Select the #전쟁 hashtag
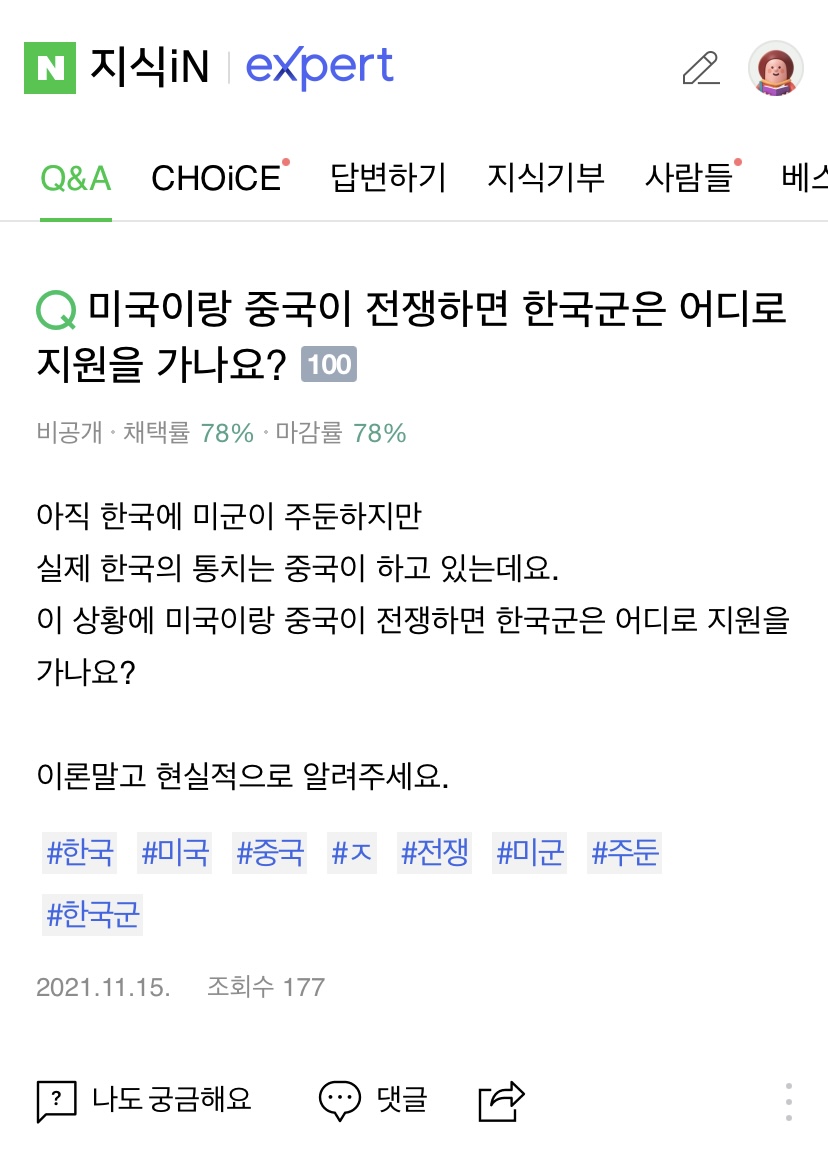This screenshot has height=1174, width=828. pyautogui.click(x=435, y=853)
